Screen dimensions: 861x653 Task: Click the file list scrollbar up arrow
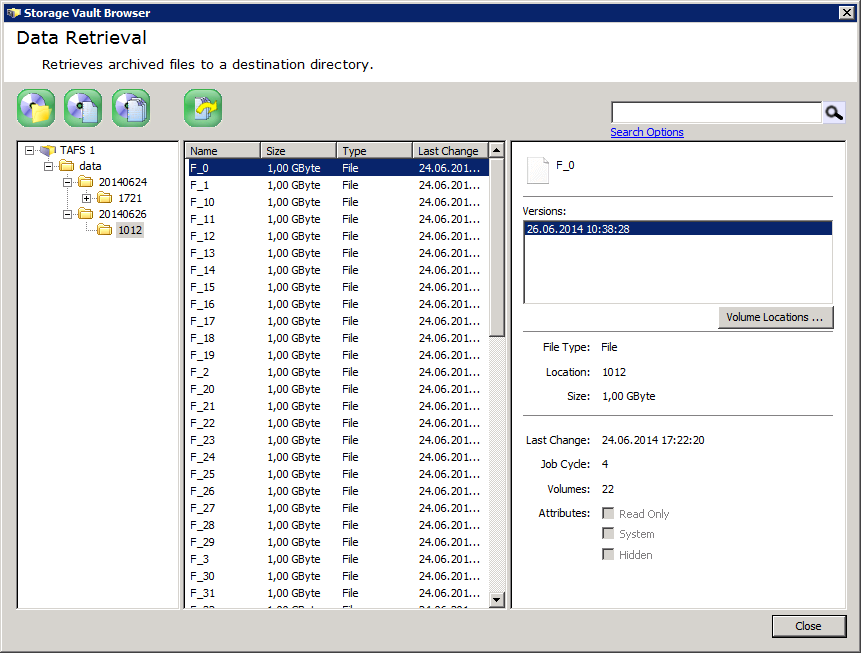pos(496,150)
